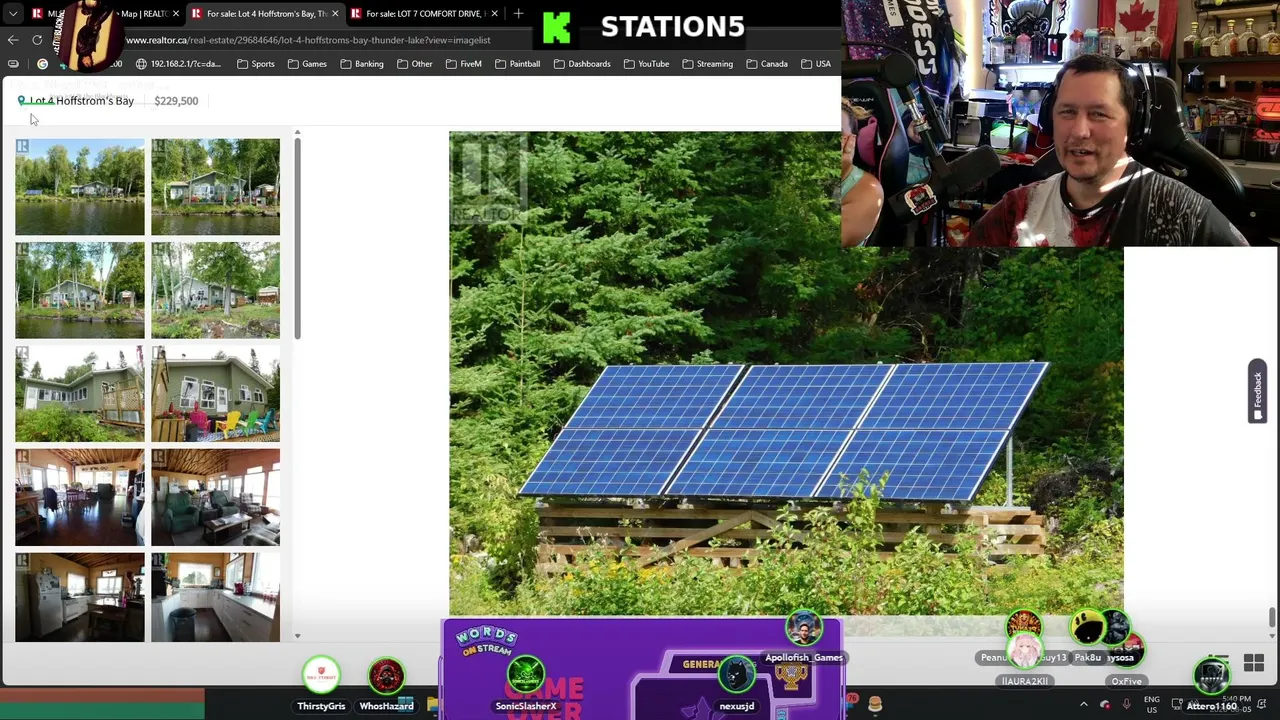Open the lawn and cottage thumbnail beside it

pos(215,187)
